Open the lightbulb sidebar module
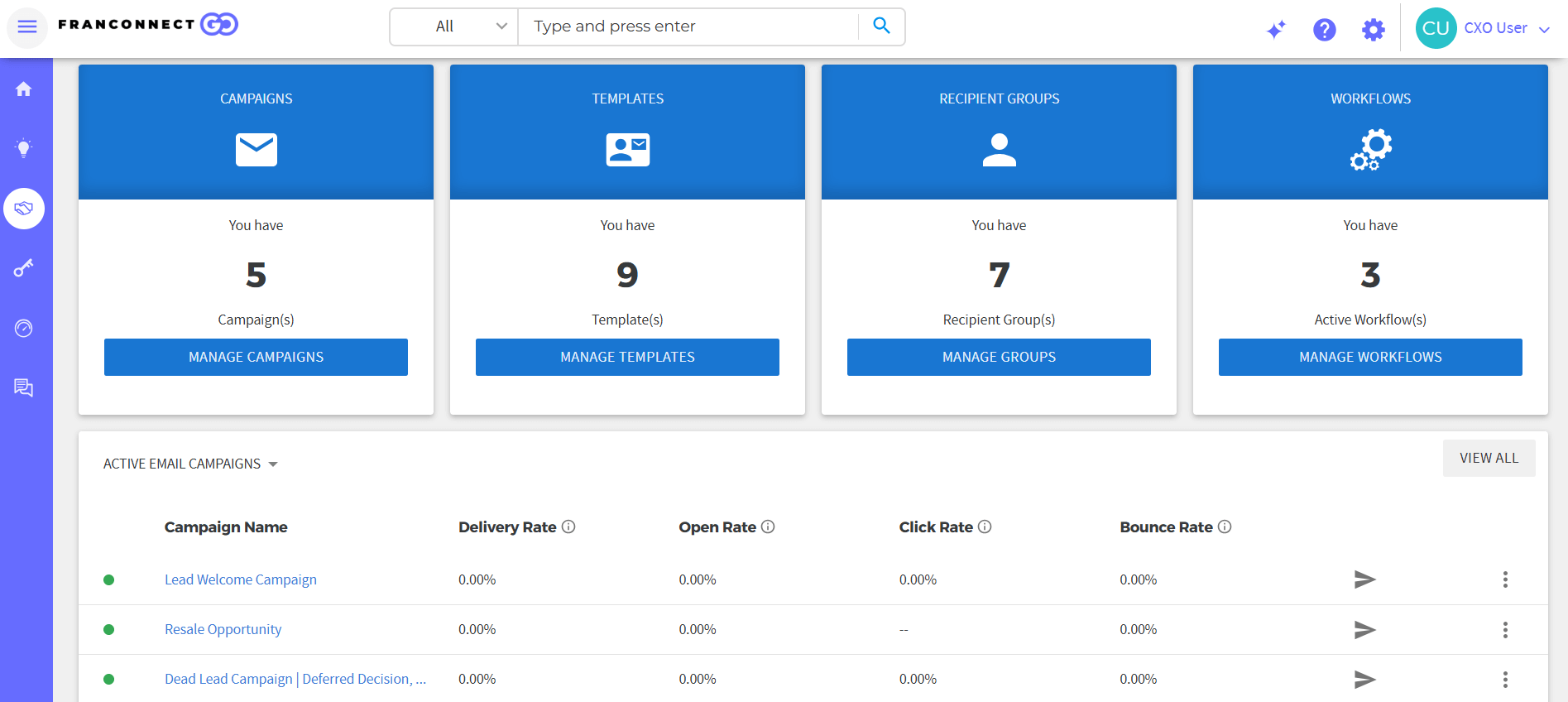The width and height of the screenshot is (1568, 702). (24, 148)
